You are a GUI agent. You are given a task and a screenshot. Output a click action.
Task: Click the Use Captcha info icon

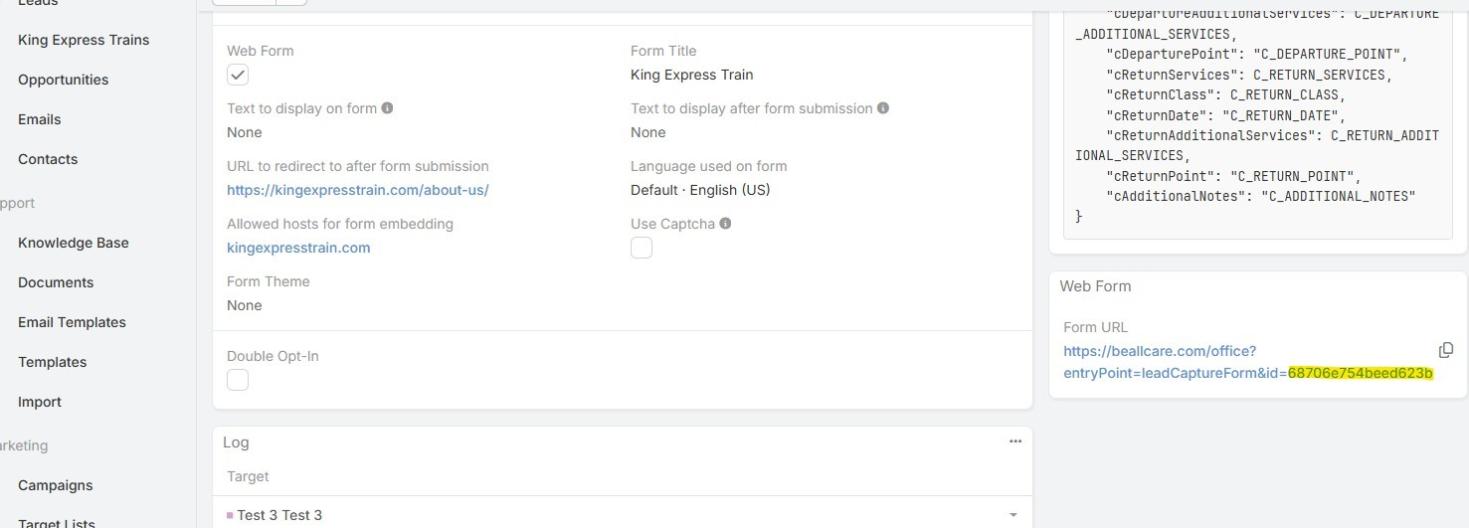725,224
